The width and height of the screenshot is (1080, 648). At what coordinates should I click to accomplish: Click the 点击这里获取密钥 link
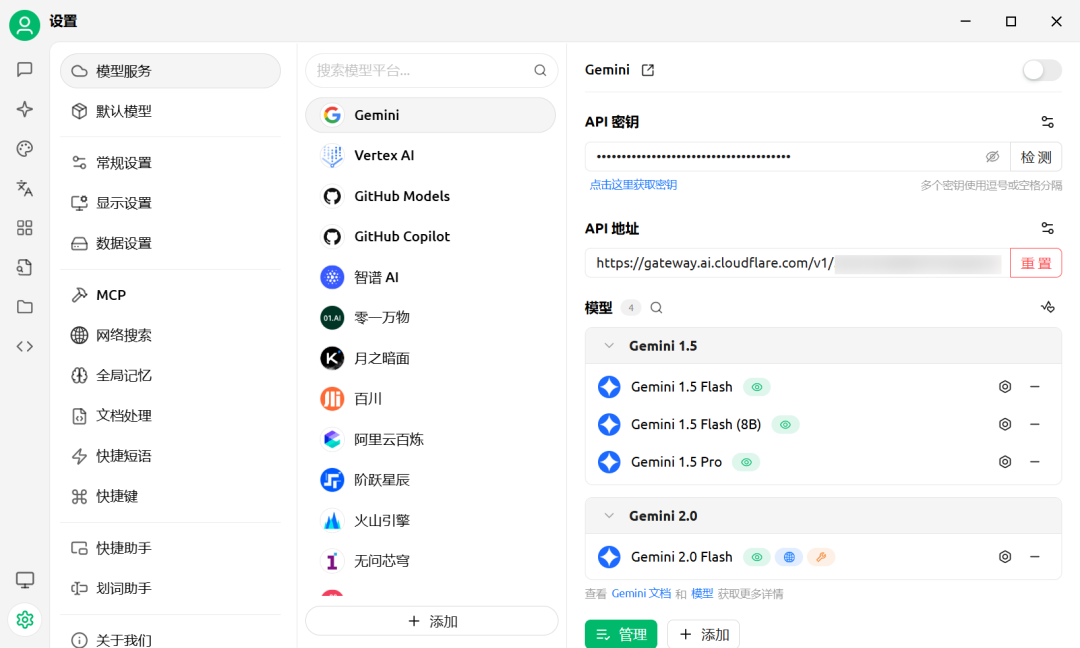[633, 185]
